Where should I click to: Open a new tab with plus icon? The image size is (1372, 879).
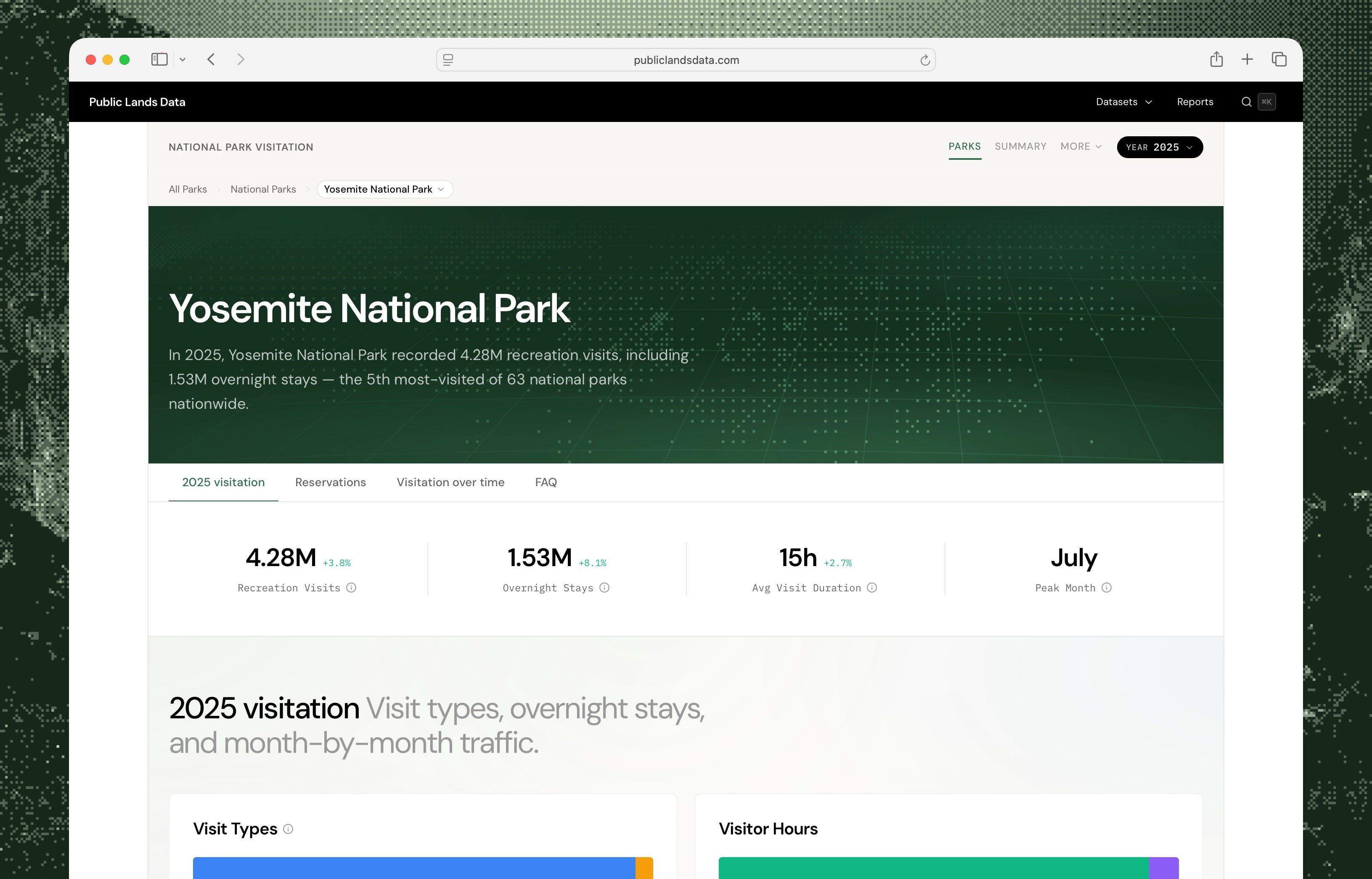click(1247, 59)
